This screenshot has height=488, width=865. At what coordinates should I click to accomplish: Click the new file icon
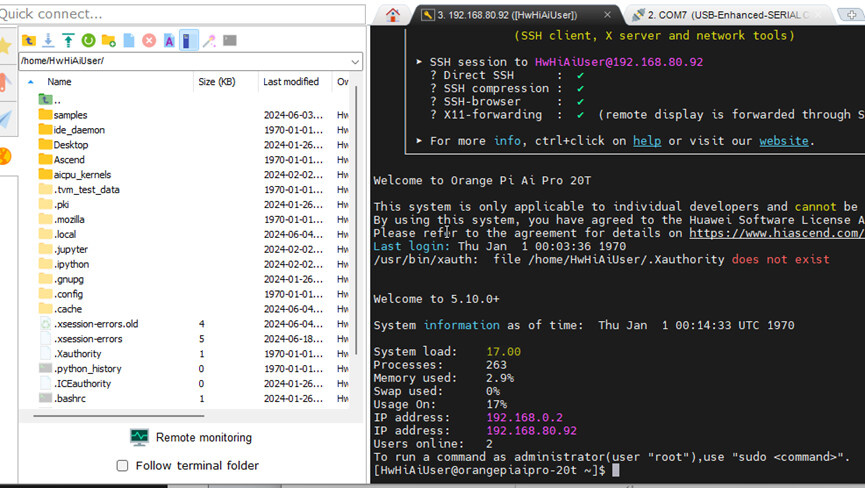pyautogui.click(x=129, y=40)
